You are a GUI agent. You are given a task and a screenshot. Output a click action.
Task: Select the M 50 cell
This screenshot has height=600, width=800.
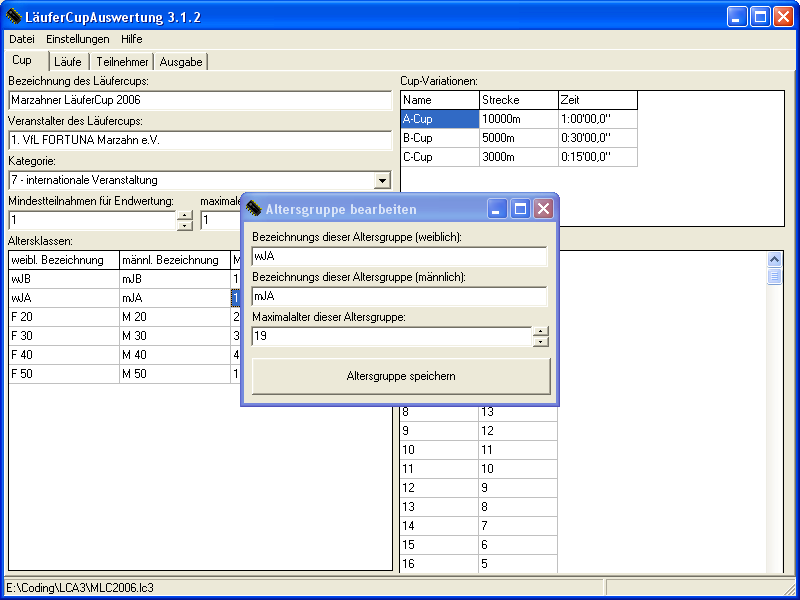pos(175,373)
